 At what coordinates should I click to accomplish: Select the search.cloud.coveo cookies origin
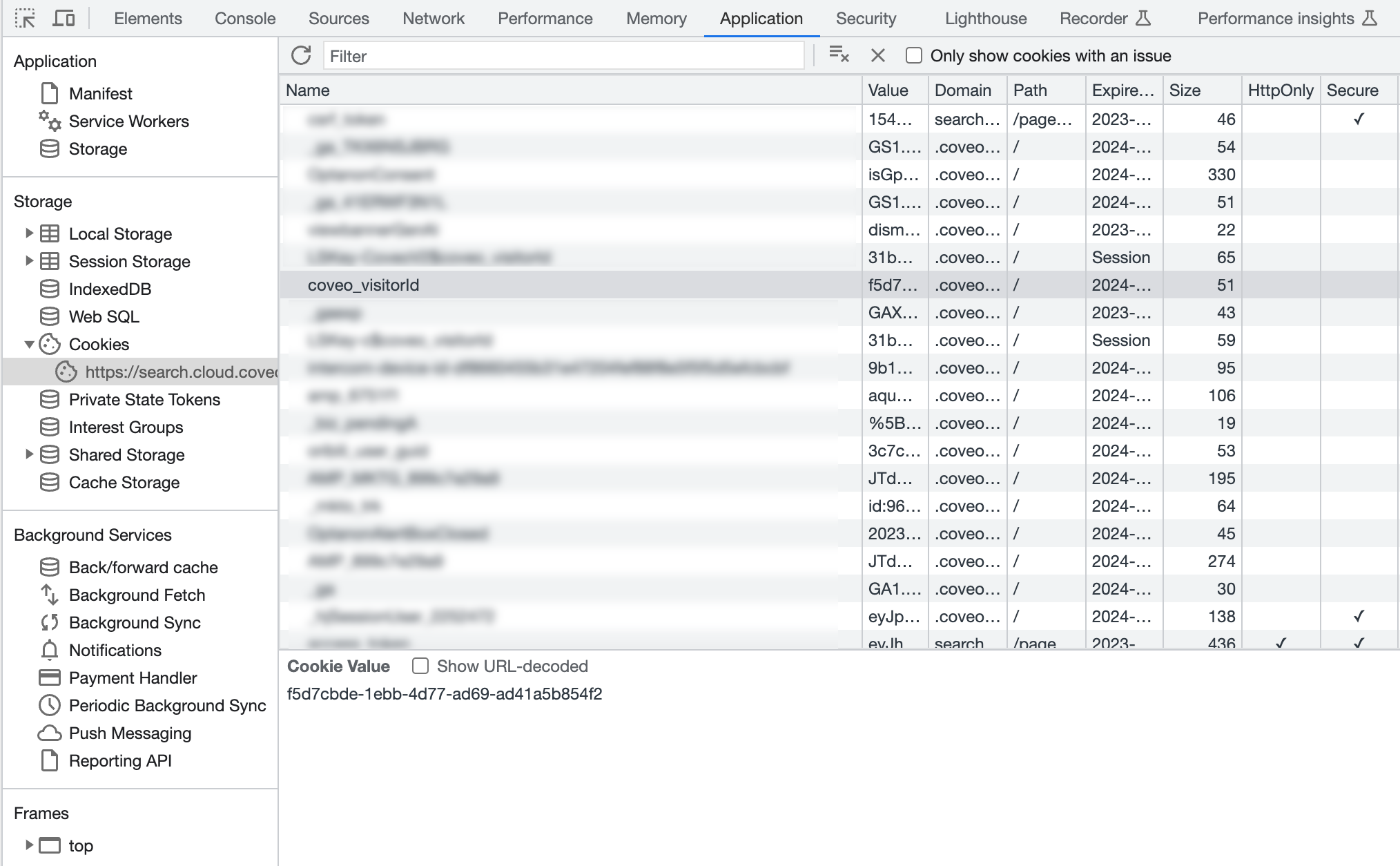[179, 372]
